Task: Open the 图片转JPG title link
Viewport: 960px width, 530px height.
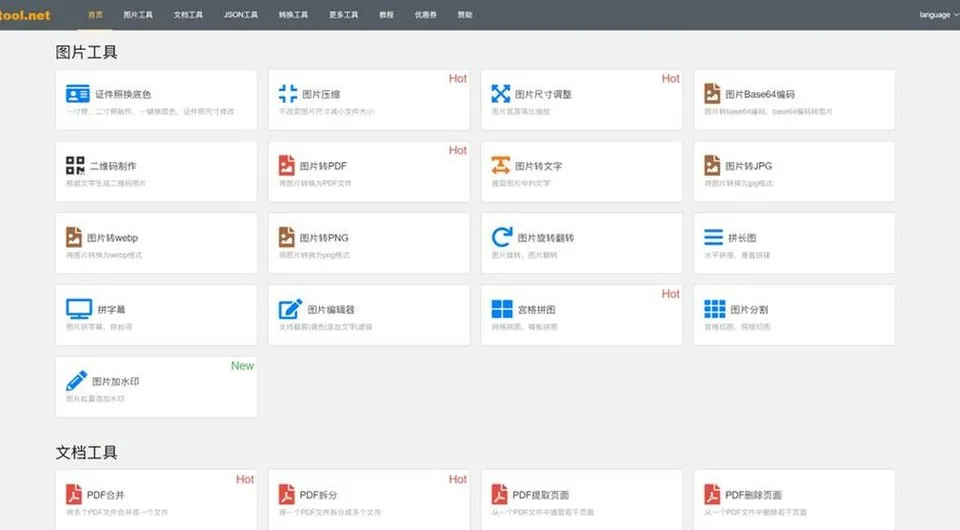Action: point(749,166)
